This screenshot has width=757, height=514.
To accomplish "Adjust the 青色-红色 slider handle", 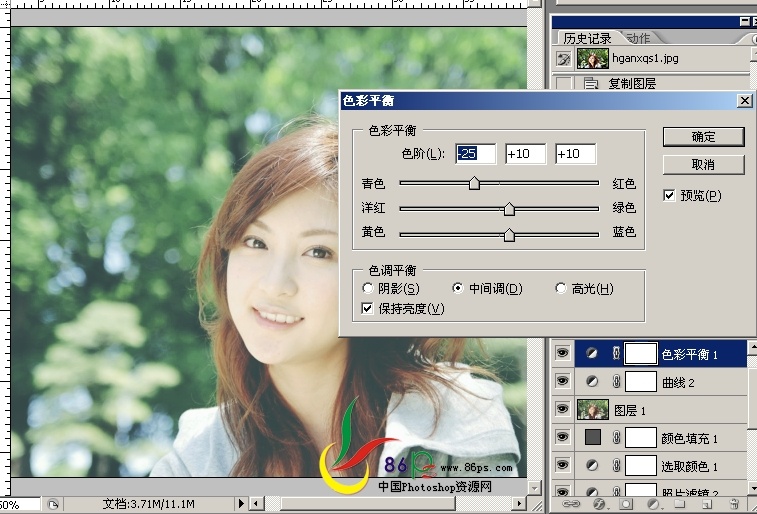I will coord(474,183).
